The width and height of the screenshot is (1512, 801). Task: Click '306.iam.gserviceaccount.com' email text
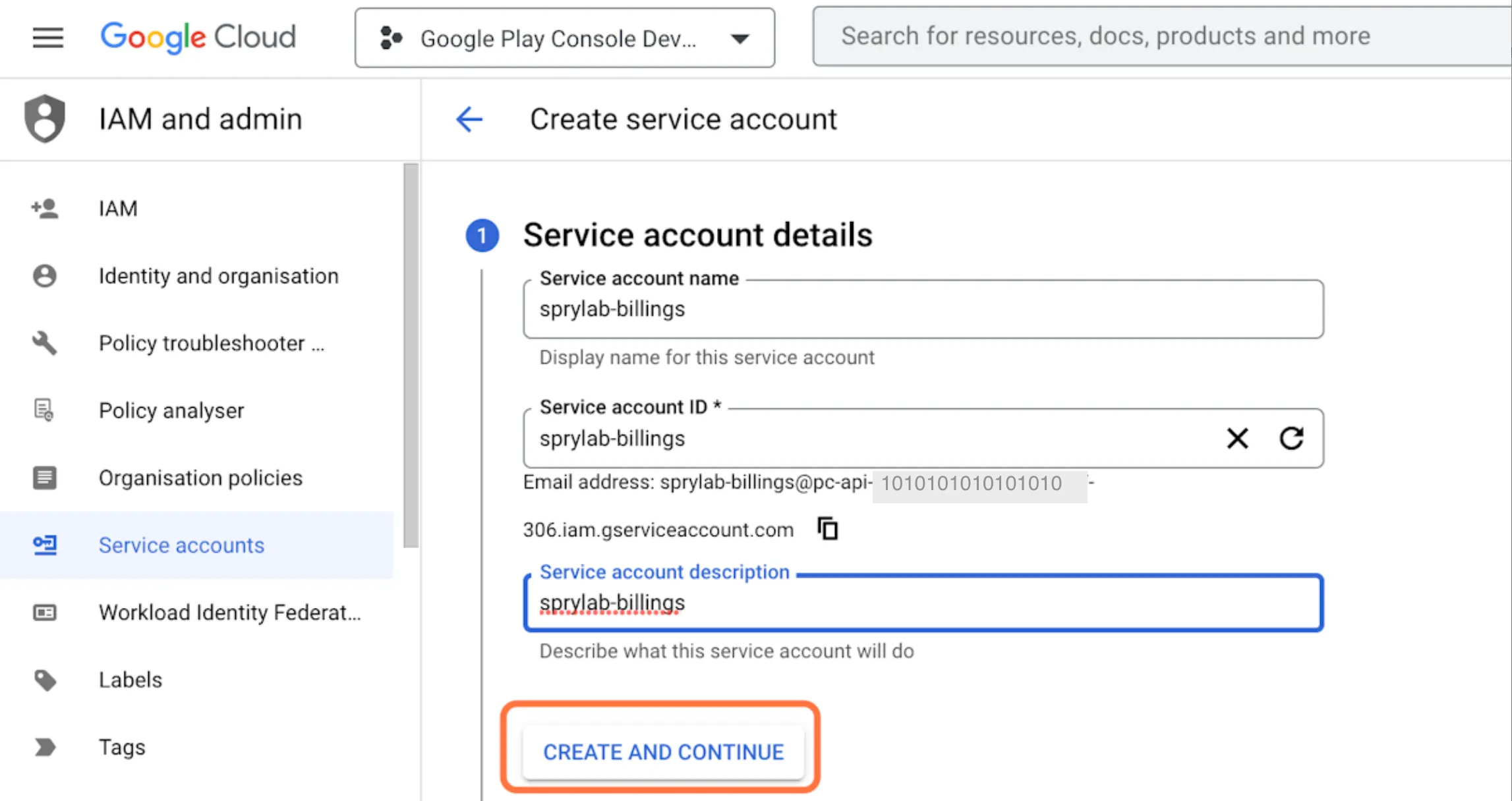coord(658,530)
